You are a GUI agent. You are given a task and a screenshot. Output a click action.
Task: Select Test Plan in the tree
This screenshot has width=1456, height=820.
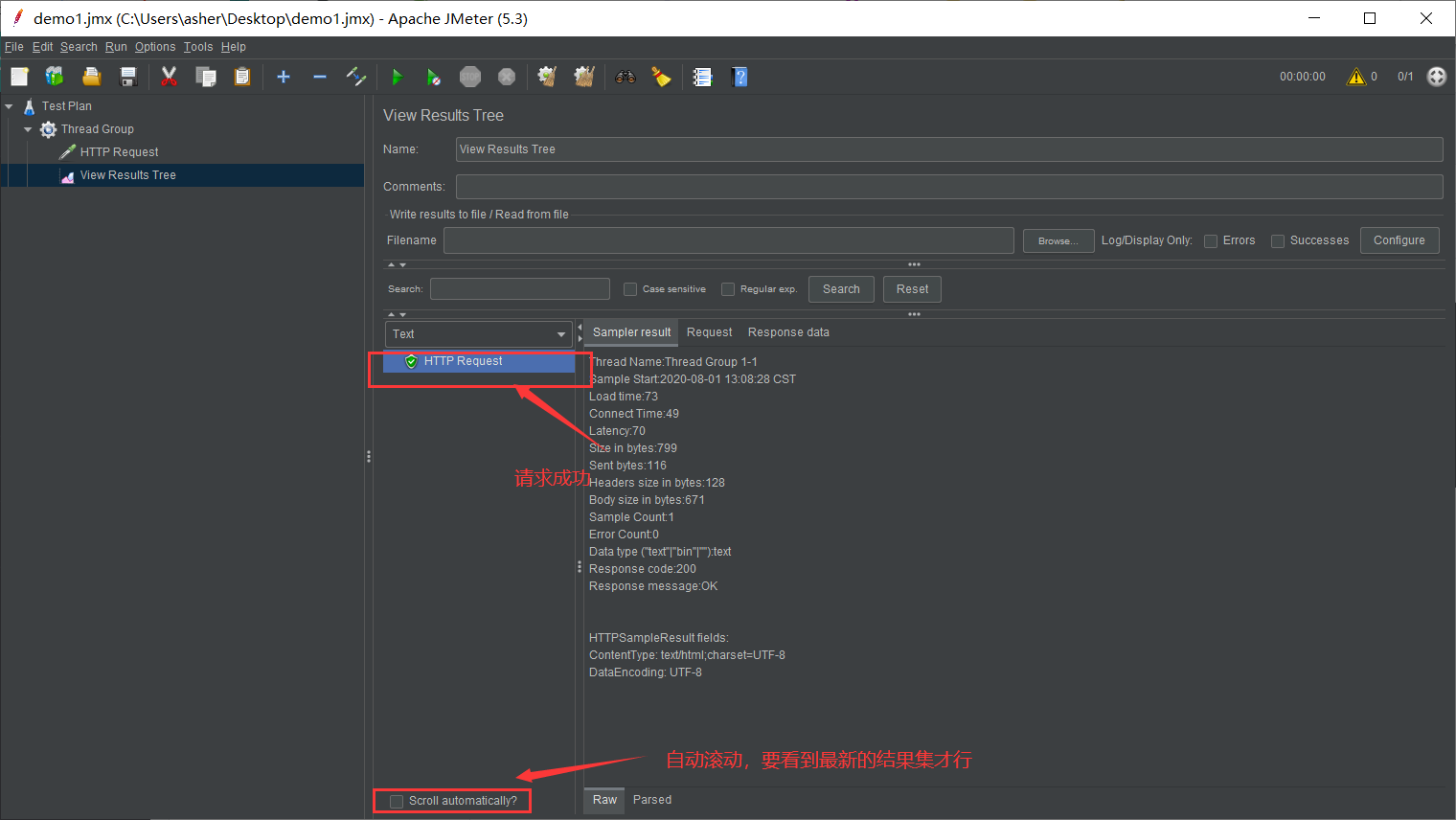[x=66, y=106]
